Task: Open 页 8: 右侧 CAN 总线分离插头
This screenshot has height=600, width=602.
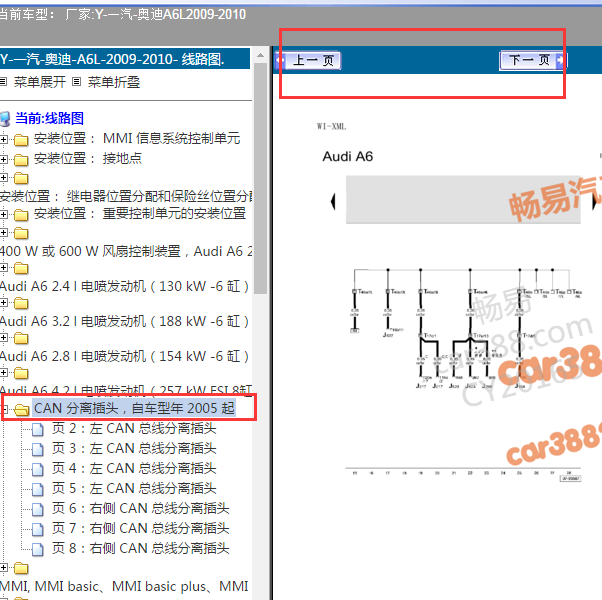Action: [141, 548]
